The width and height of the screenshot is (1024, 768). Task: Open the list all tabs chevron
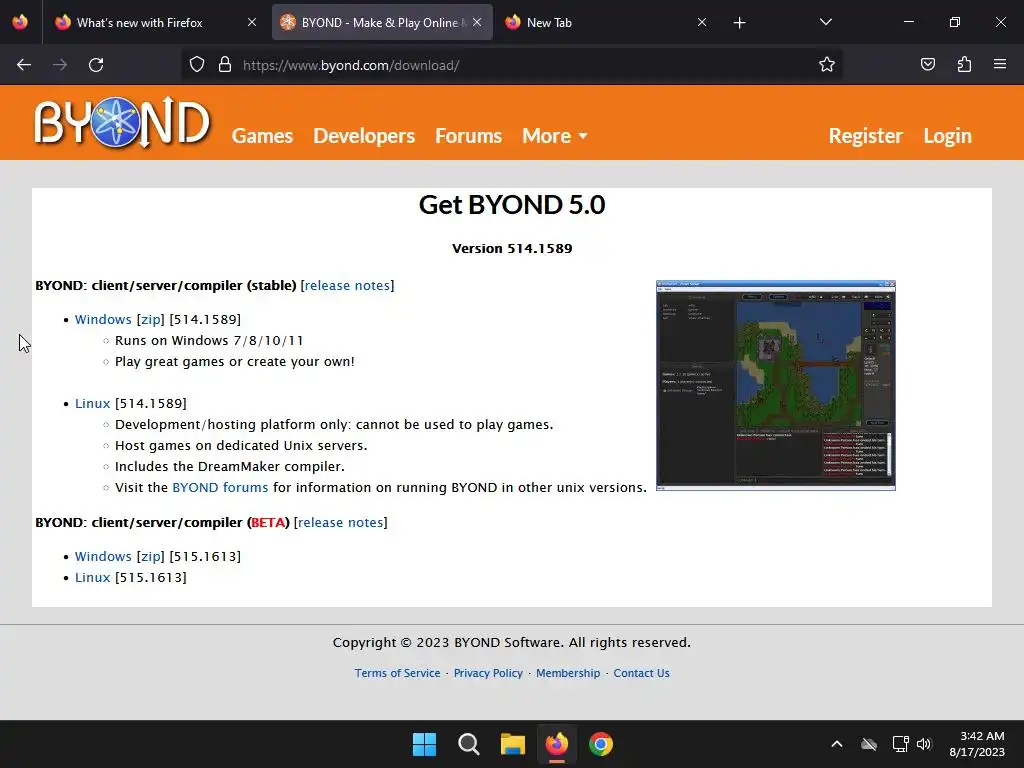click(825, 23)
